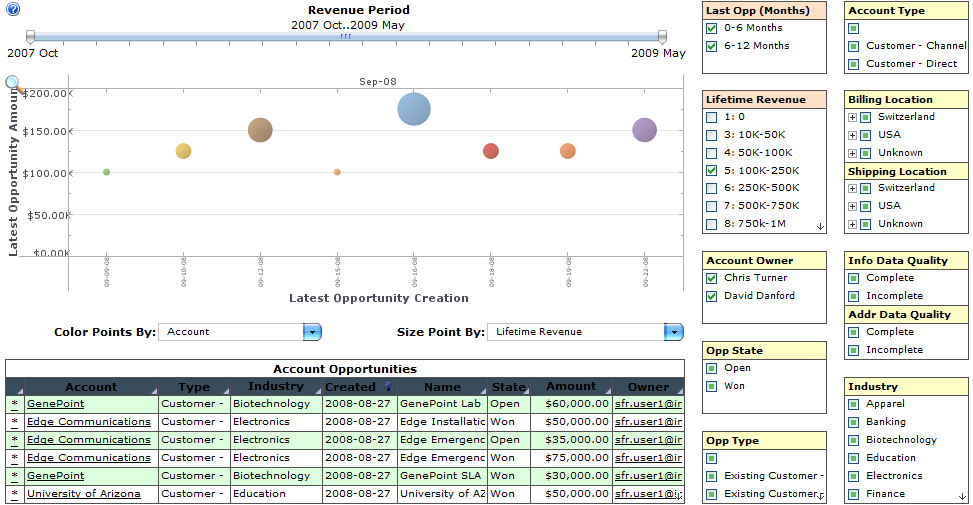
Task: Click the scroll-down arrow in Opp Type list
Action: point(820,496)
